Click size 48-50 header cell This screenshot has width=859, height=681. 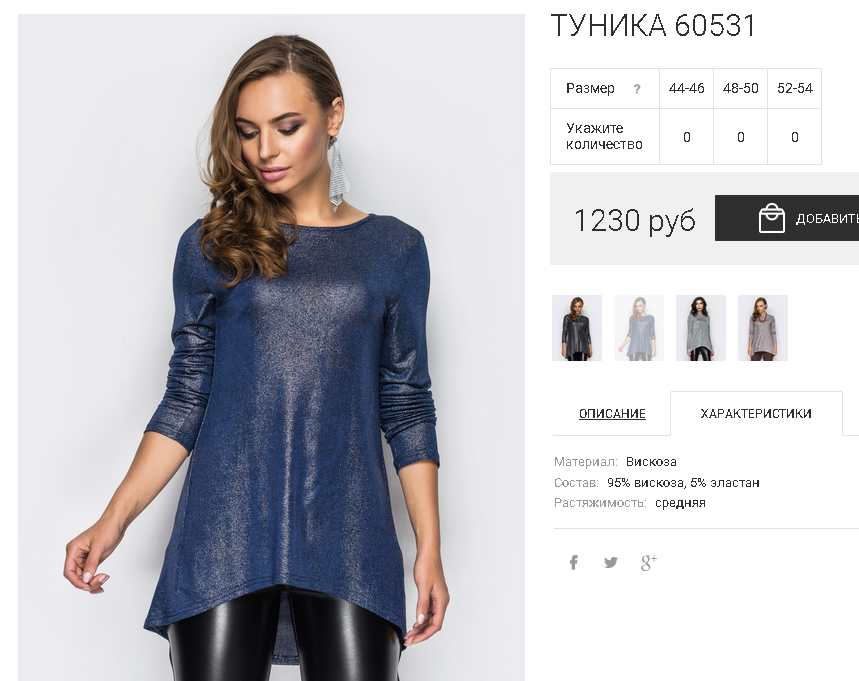coord(741,88)
